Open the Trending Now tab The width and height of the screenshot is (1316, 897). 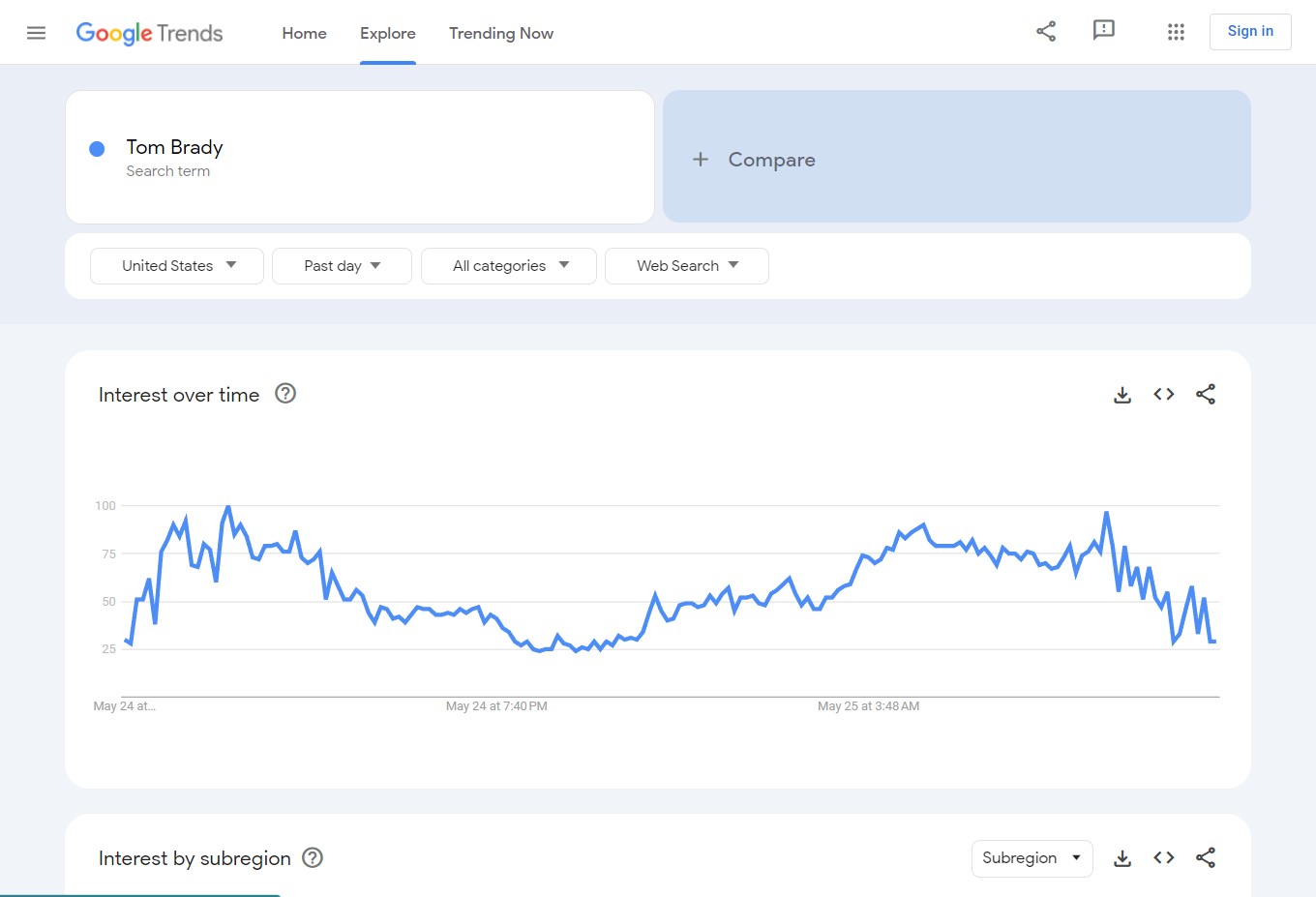pyautogui.click(x=501, y=33)
